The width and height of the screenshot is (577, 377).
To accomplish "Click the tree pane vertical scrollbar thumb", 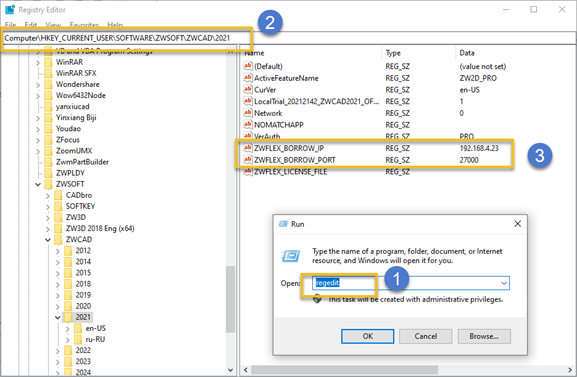I will click(231, 299).
